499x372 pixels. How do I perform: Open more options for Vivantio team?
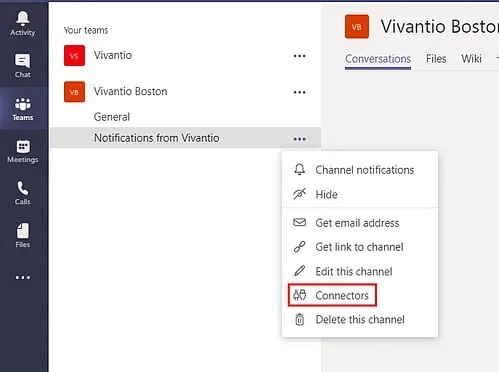(299, 56)
